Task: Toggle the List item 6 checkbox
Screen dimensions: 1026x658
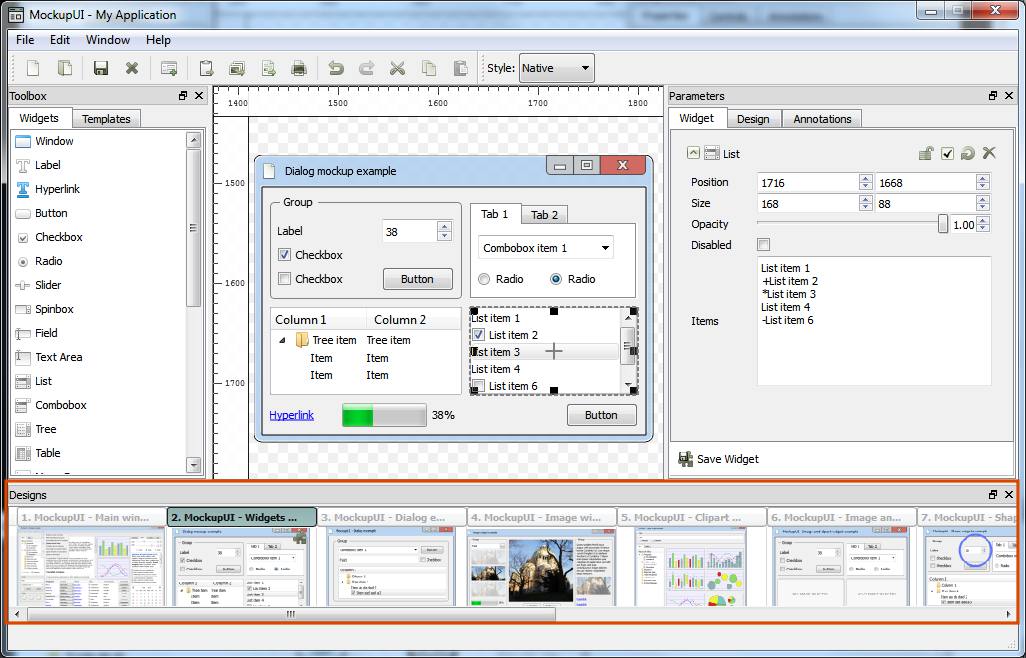Action: click(x=478, y=386)
